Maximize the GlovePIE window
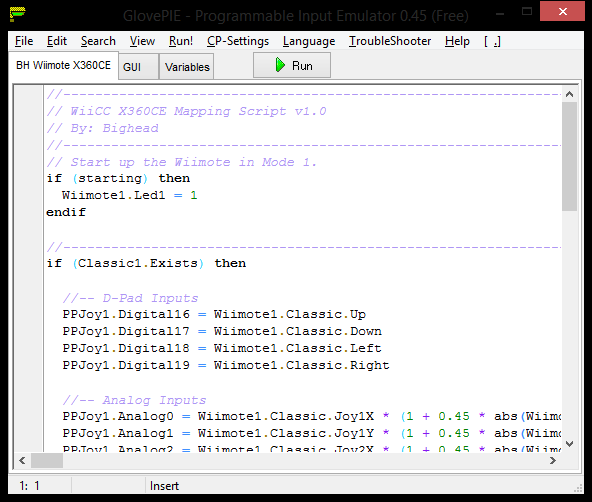 point(527,11)
